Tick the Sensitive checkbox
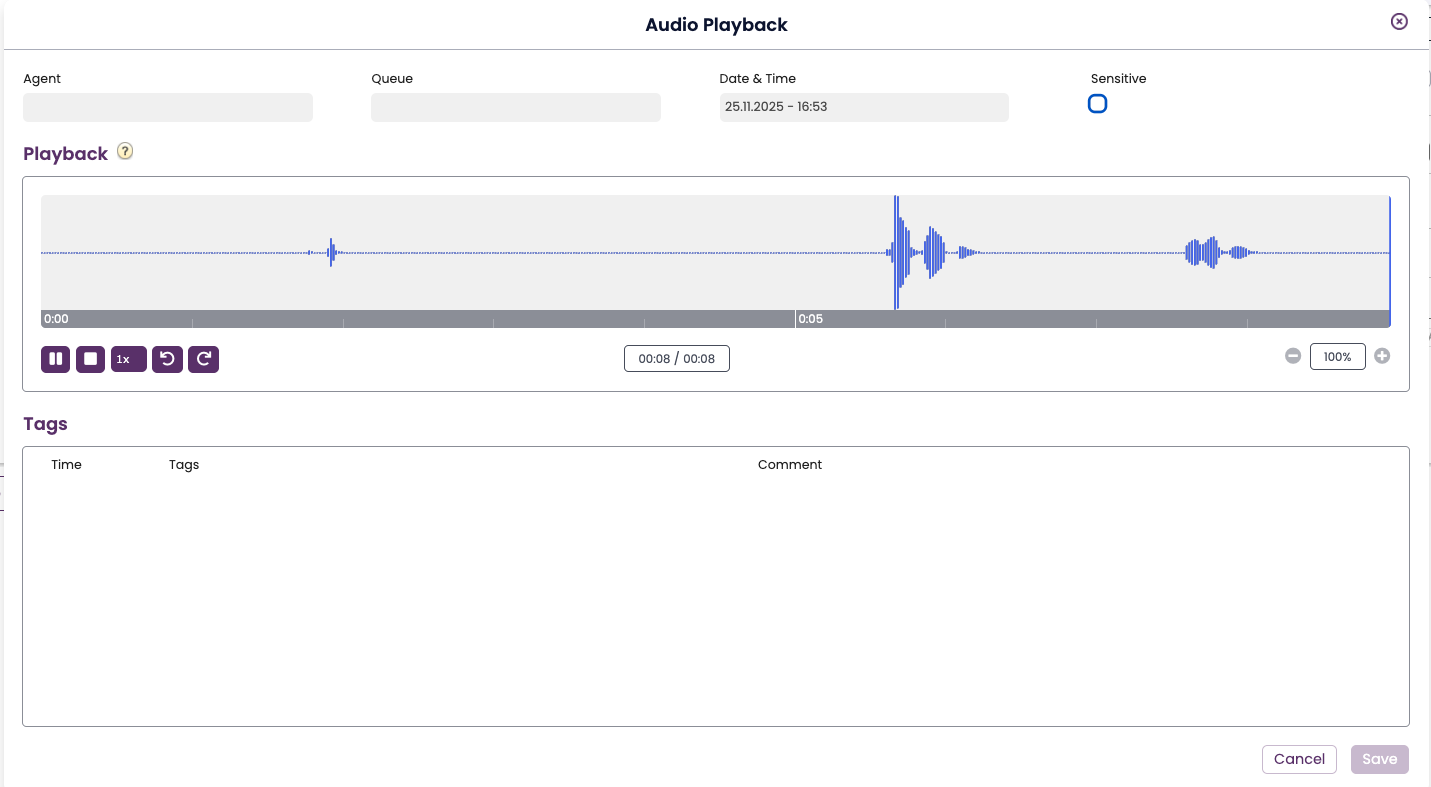 [x=1097, y=104]
